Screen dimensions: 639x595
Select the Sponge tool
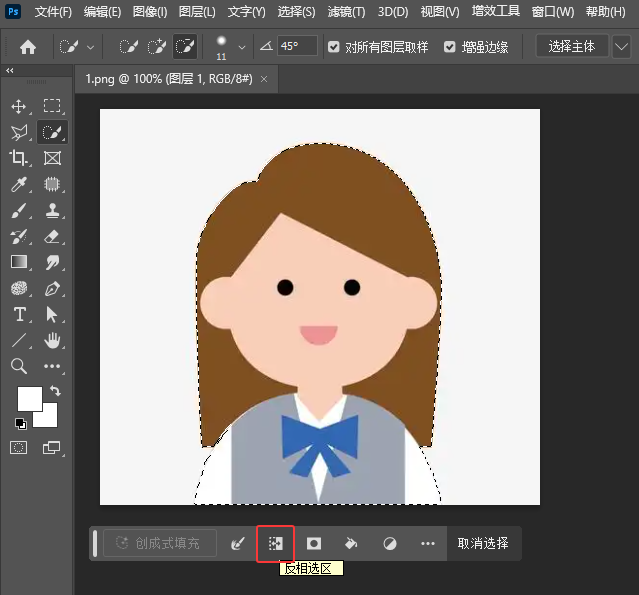(x=19, y=289)
